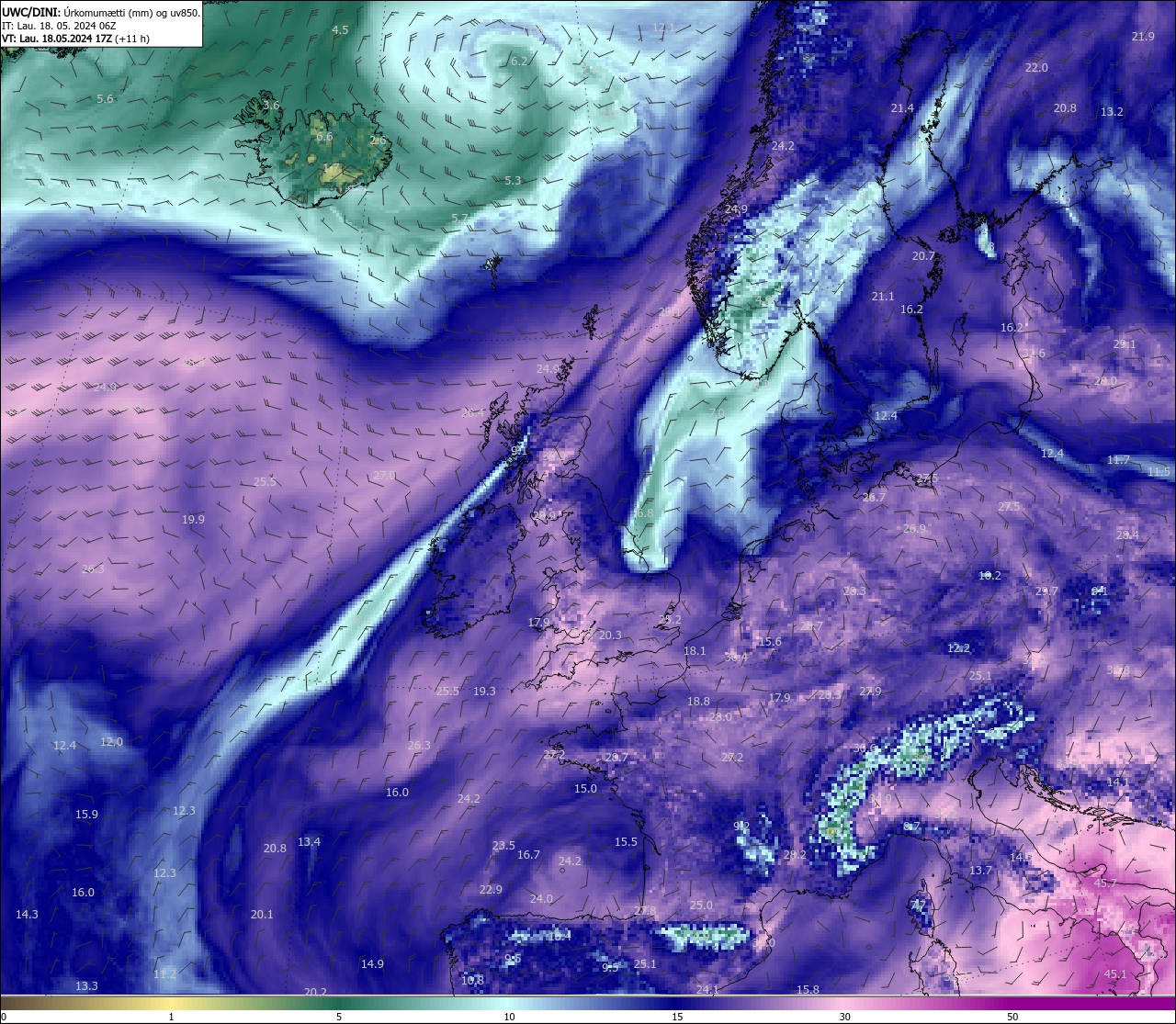Click the 13.3 value near the bottom-left
Image resolution: width=1176 pixels, height=1024 pixels.
86,986
